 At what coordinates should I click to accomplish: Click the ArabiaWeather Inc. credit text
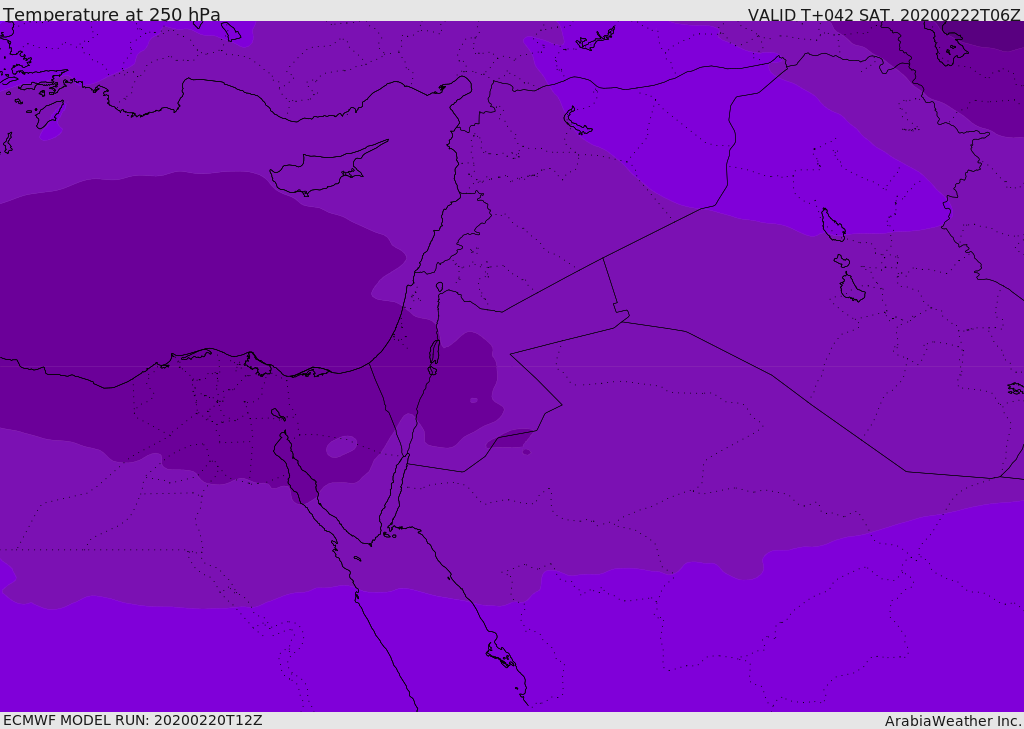953,721
